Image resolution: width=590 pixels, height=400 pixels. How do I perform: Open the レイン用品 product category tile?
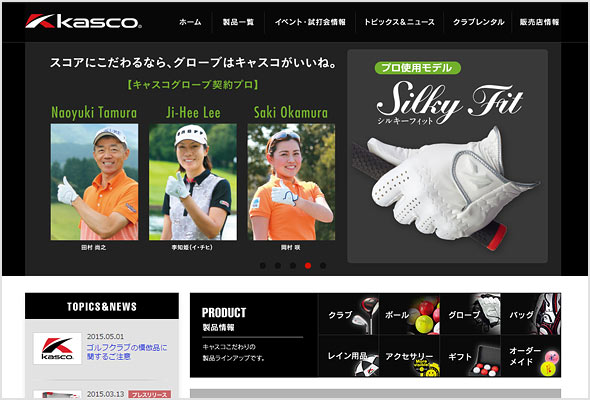[x=349, y=356]
